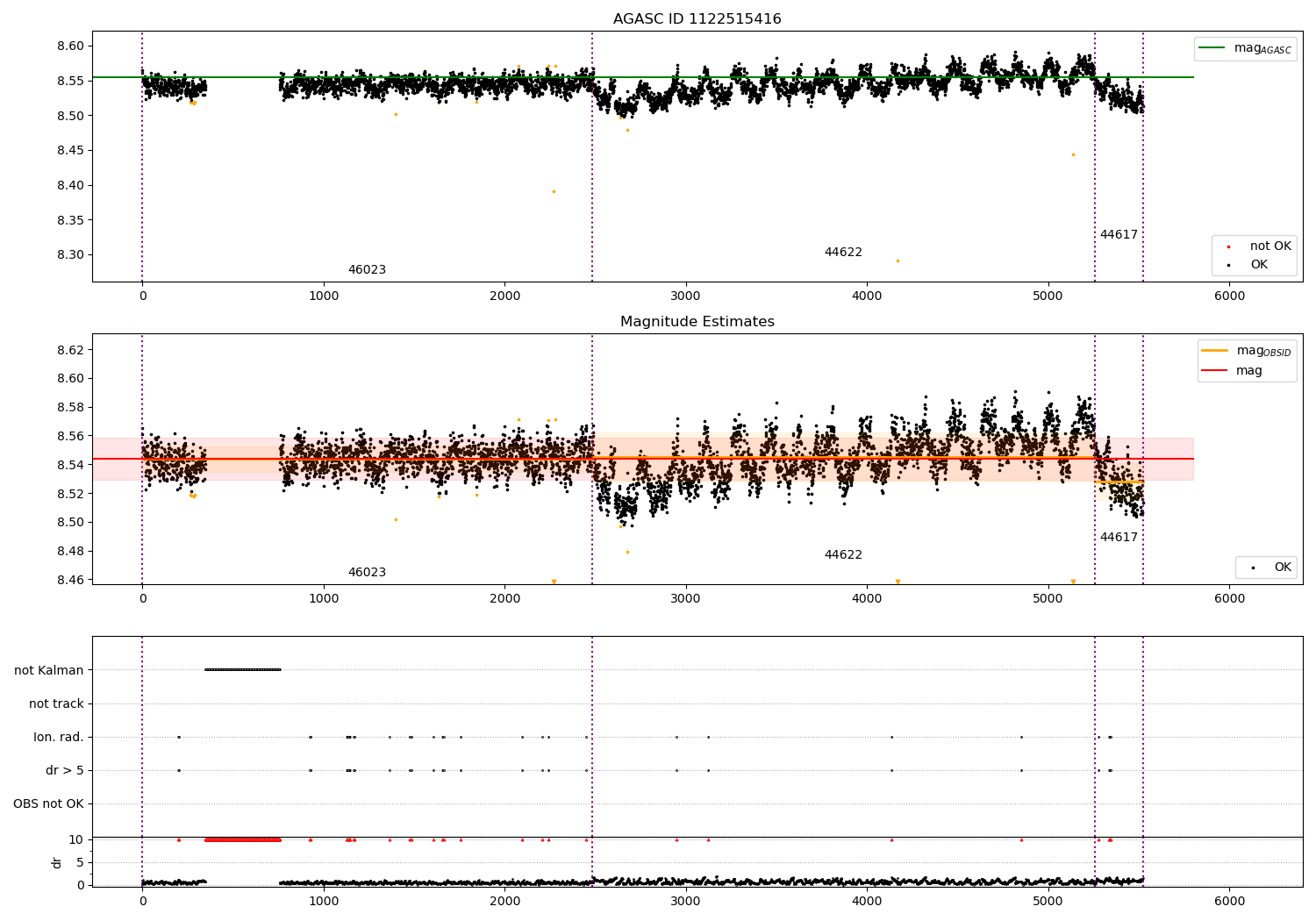Click the '8.56' y-tick of middle plot
Screen dimensions: 1316x921
70,436
